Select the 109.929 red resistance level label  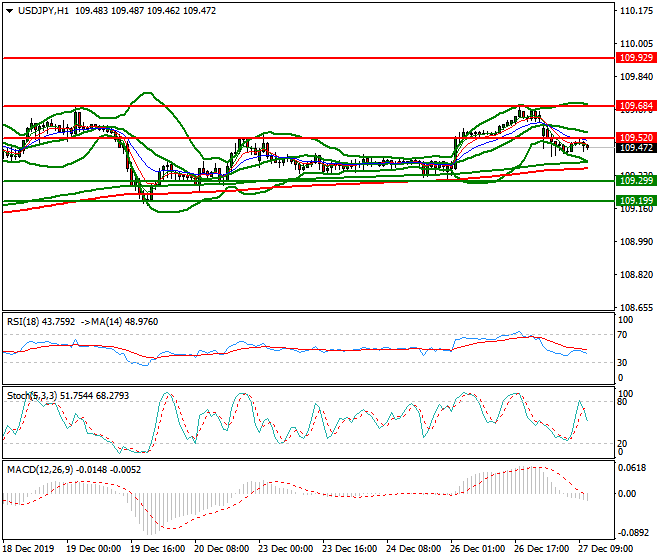pos(636,58)
